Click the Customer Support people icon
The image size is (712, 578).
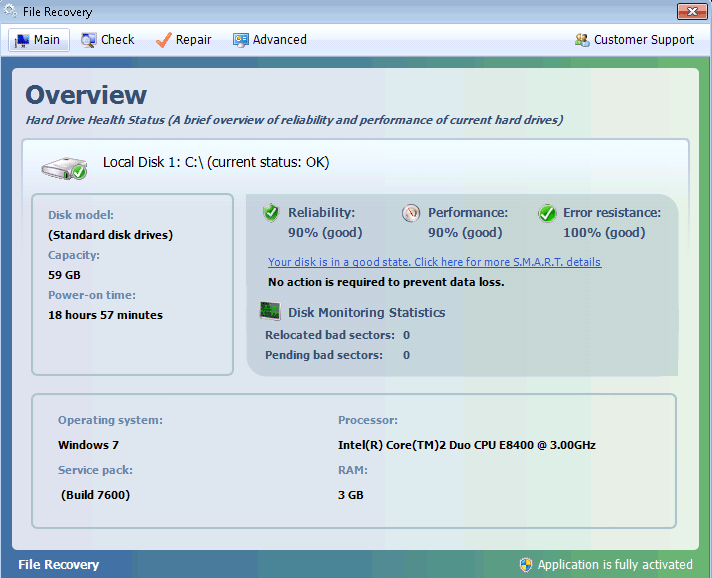pos(582,40)
